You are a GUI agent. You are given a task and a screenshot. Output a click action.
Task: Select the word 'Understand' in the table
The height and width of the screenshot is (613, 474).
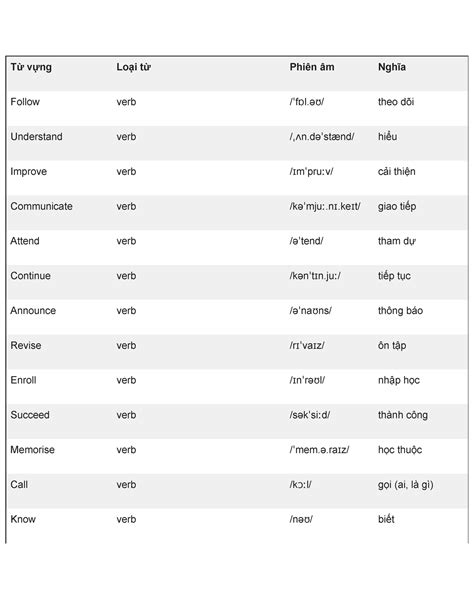pos(36,137)
